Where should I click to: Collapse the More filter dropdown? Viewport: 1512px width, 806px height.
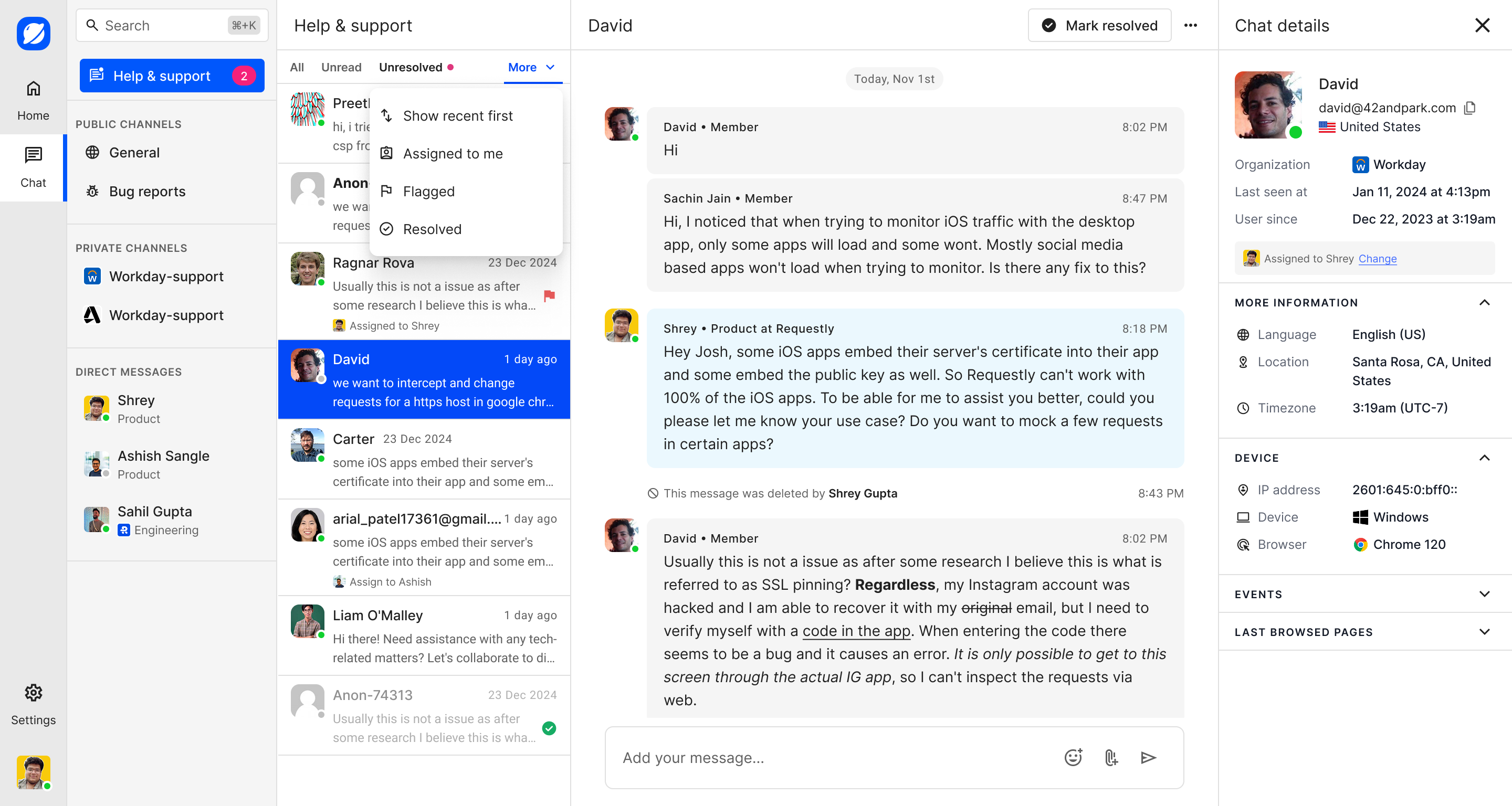[x=532, y=67]
